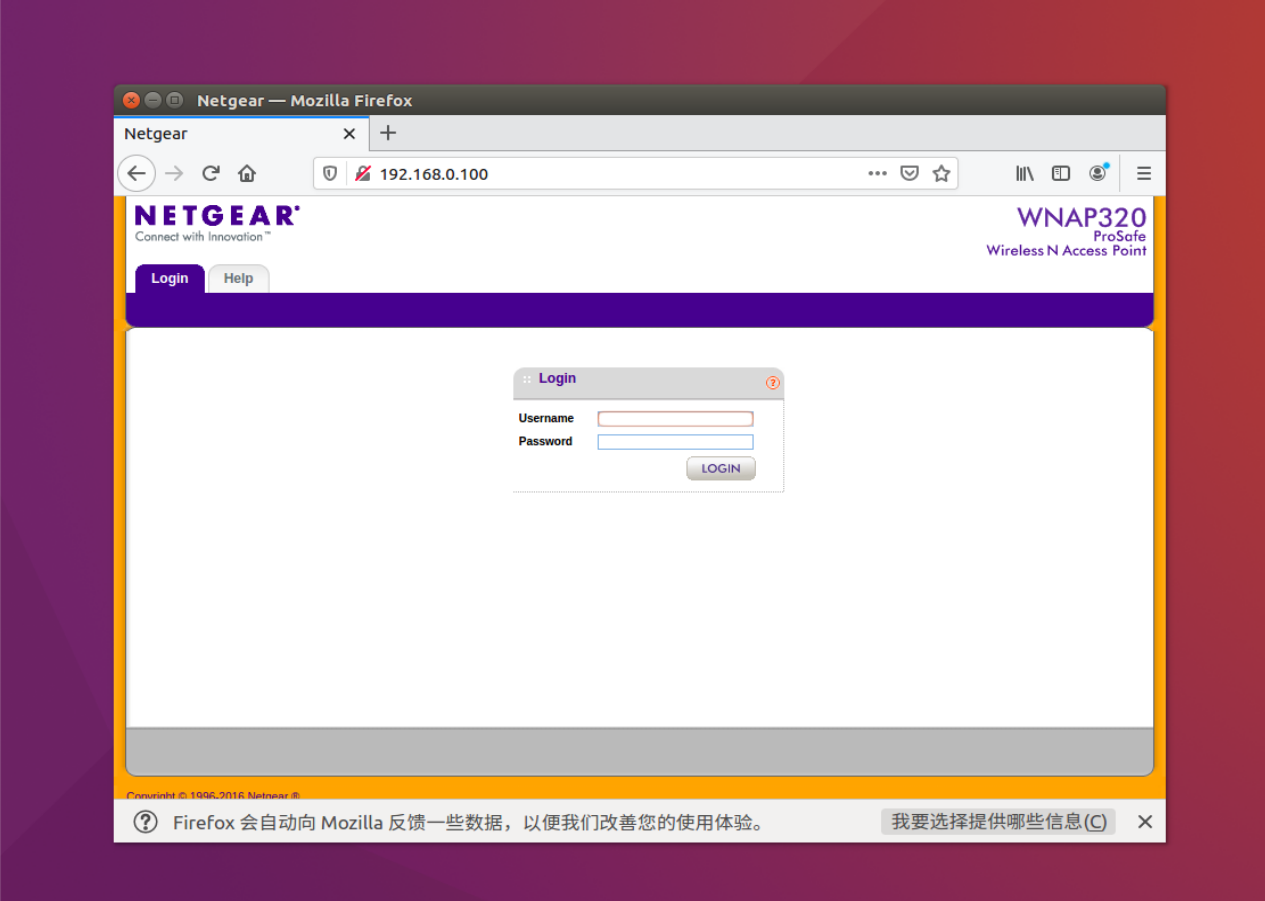Viewport: 1265px width, 901px height.
Task: Click the Username label
Action: pyautogui.click(x=546, y=418)
